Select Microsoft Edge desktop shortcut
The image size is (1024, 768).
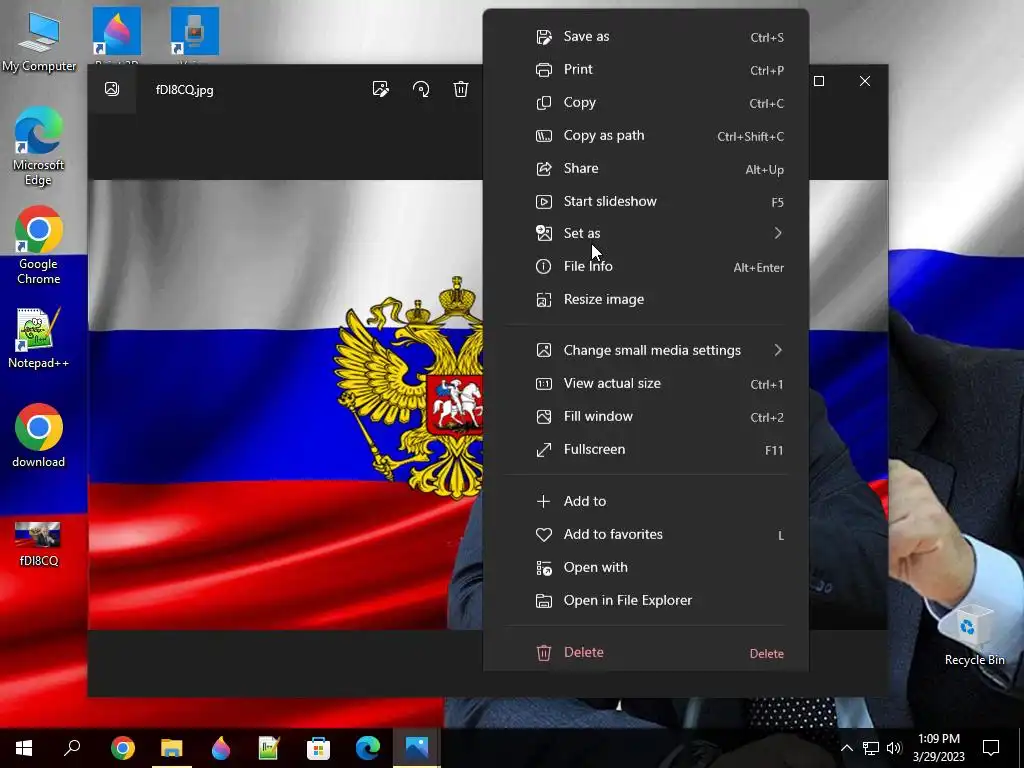coord(39,147)
